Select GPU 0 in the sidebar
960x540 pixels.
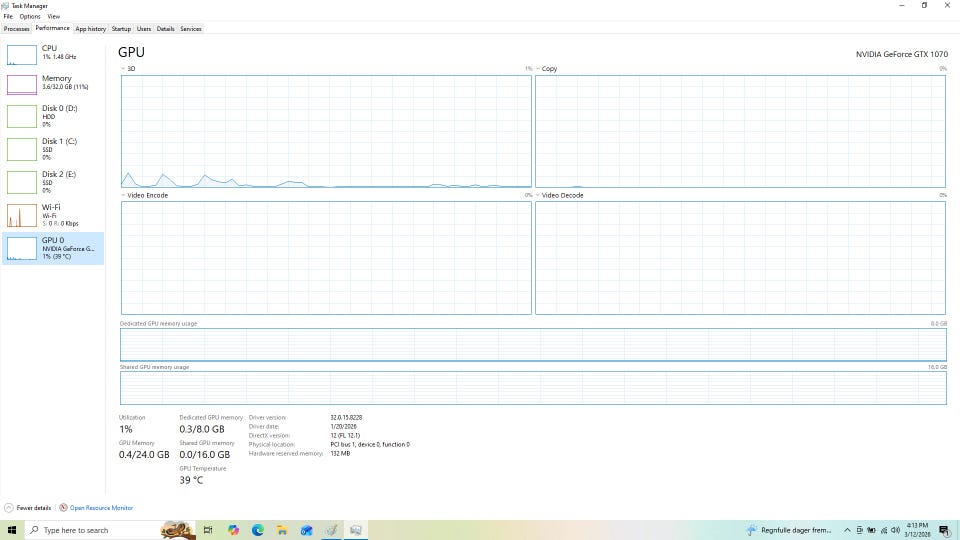[53, 248]
